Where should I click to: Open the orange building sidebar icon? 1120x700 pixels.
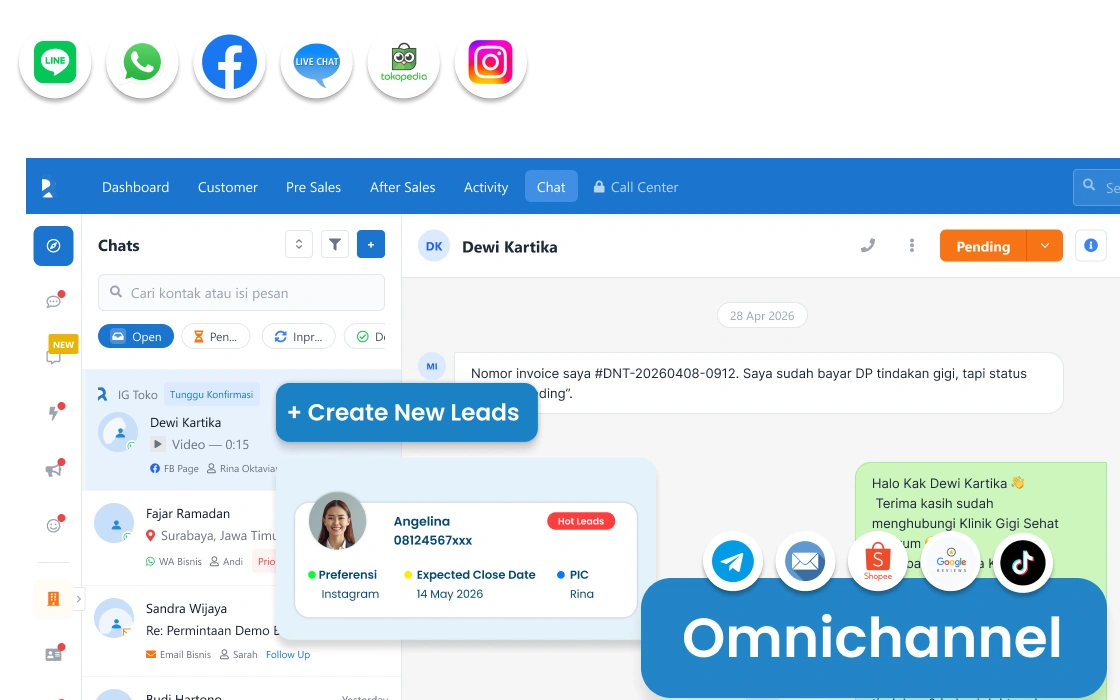click(x=54, y=599)
